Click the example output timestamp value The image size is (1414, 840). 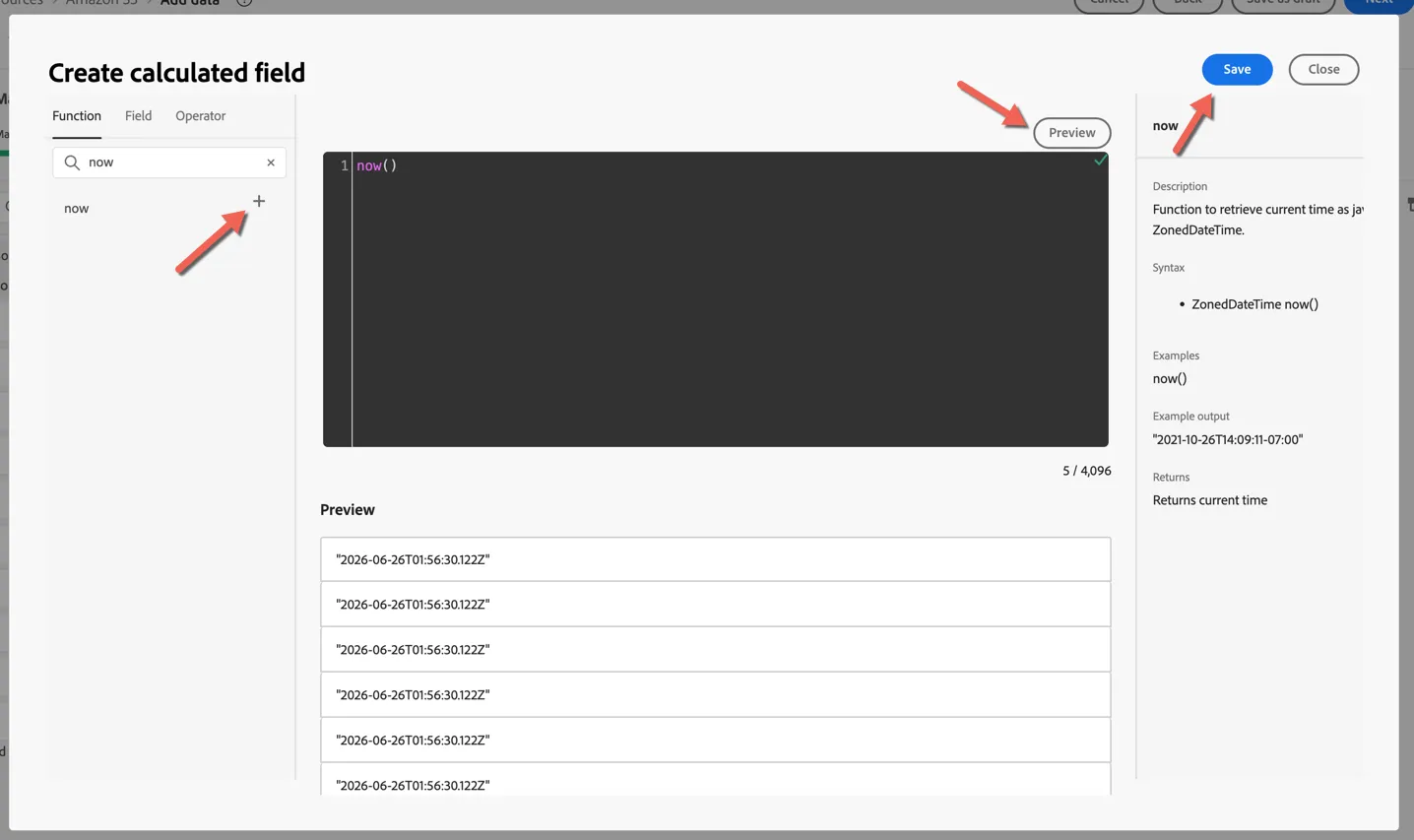pos(1227,440)
